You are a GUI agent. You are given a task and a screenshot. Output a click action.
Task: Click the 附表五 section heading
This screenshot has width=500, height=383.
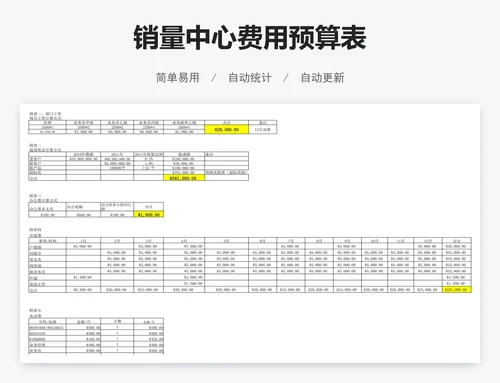(x=35, y=310)
